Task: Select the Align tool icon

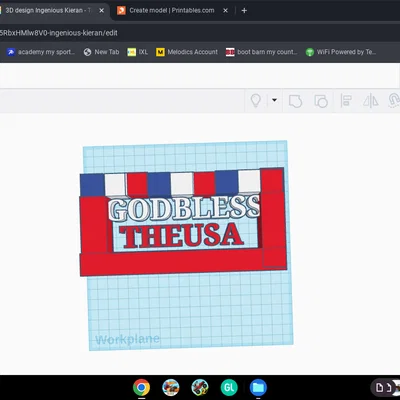Action: pyautogui.click(x=346, y=101)
